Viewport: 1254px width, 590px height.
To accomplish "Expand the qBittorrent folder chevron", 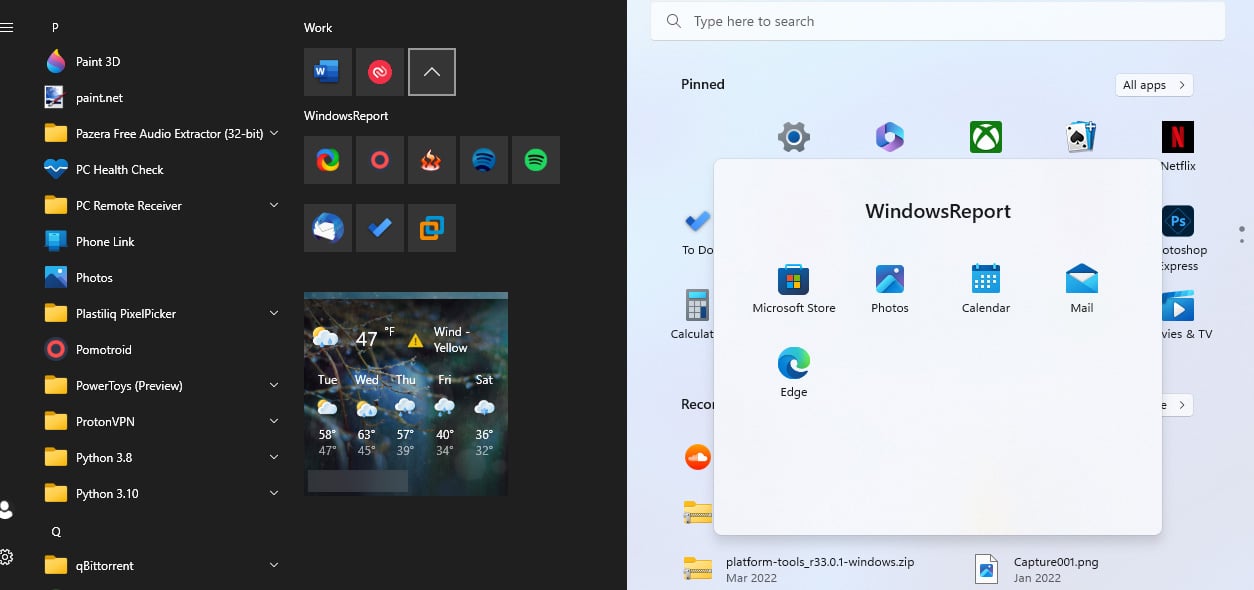I will (x=274, y=565).
